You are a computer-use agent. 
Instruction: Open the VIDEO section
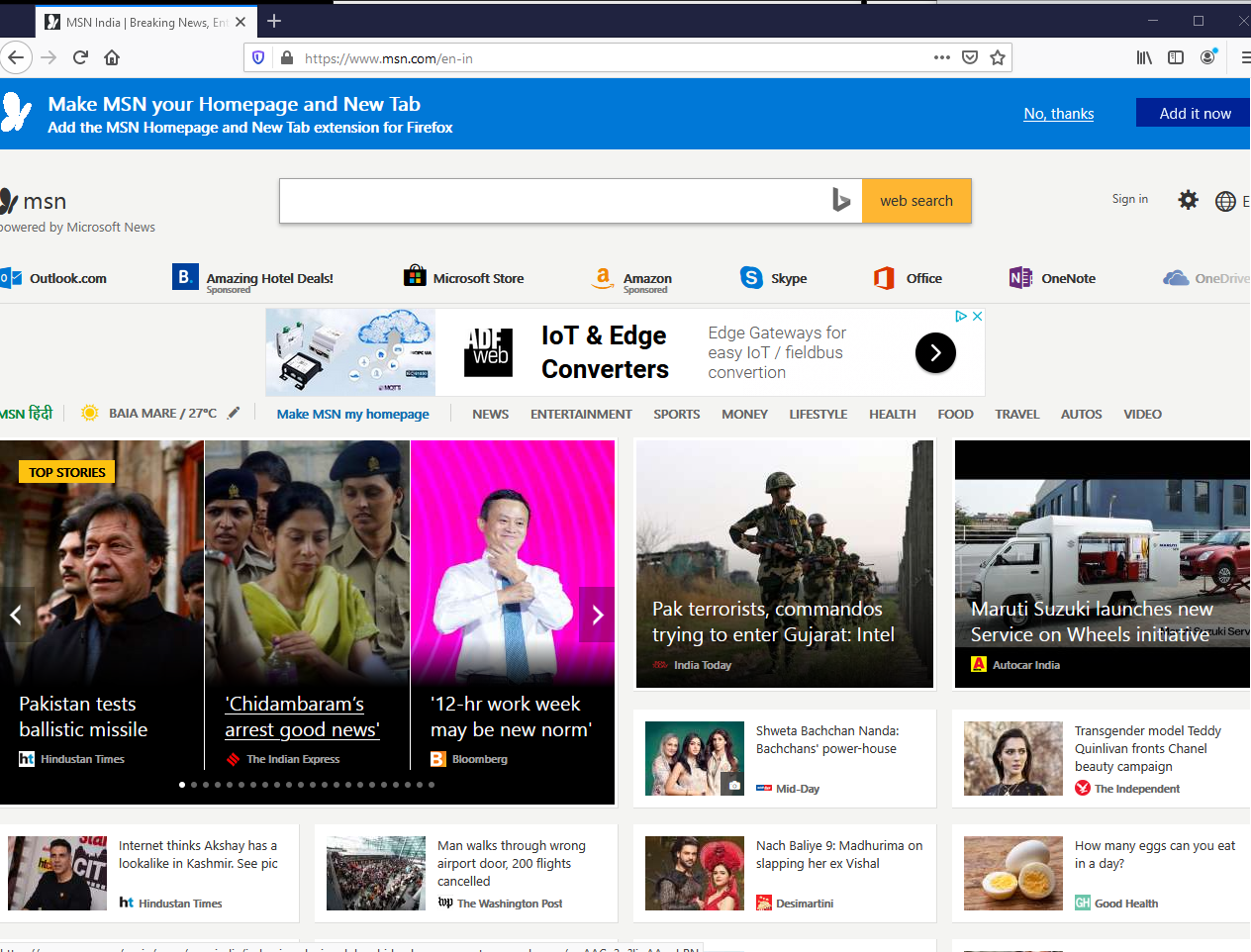pyautogui.click(x=1143, y=414)
